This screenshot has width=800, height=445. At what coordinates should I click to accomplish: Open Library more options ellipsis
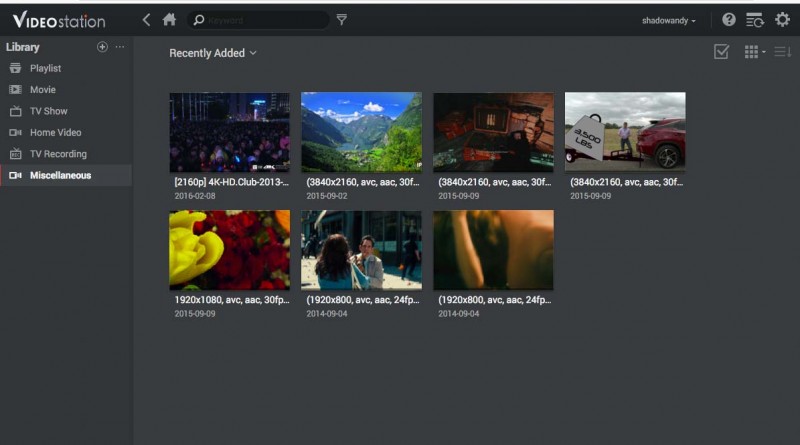[x=120, y=47]
